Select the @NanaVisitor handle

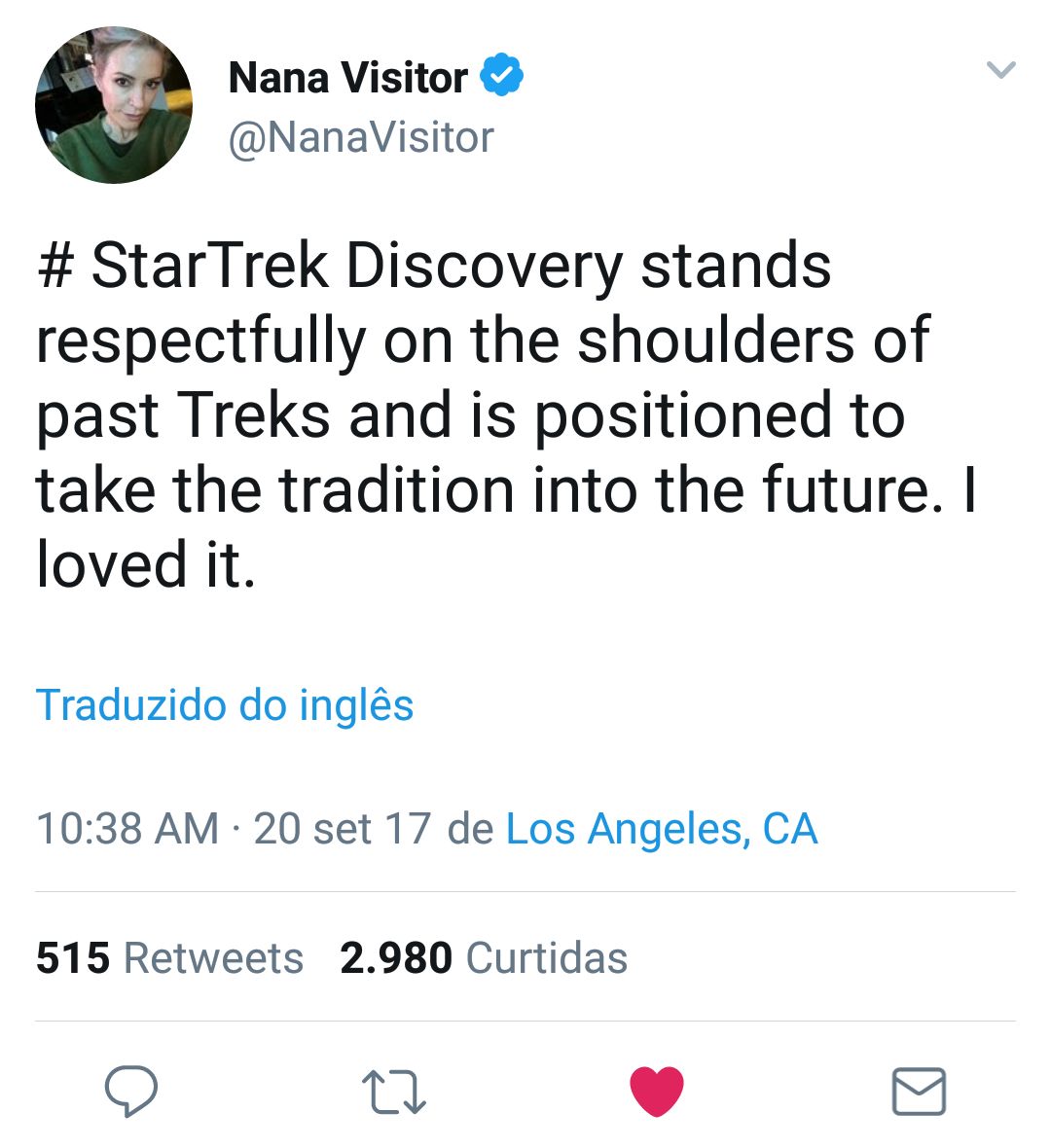[361, 138]
